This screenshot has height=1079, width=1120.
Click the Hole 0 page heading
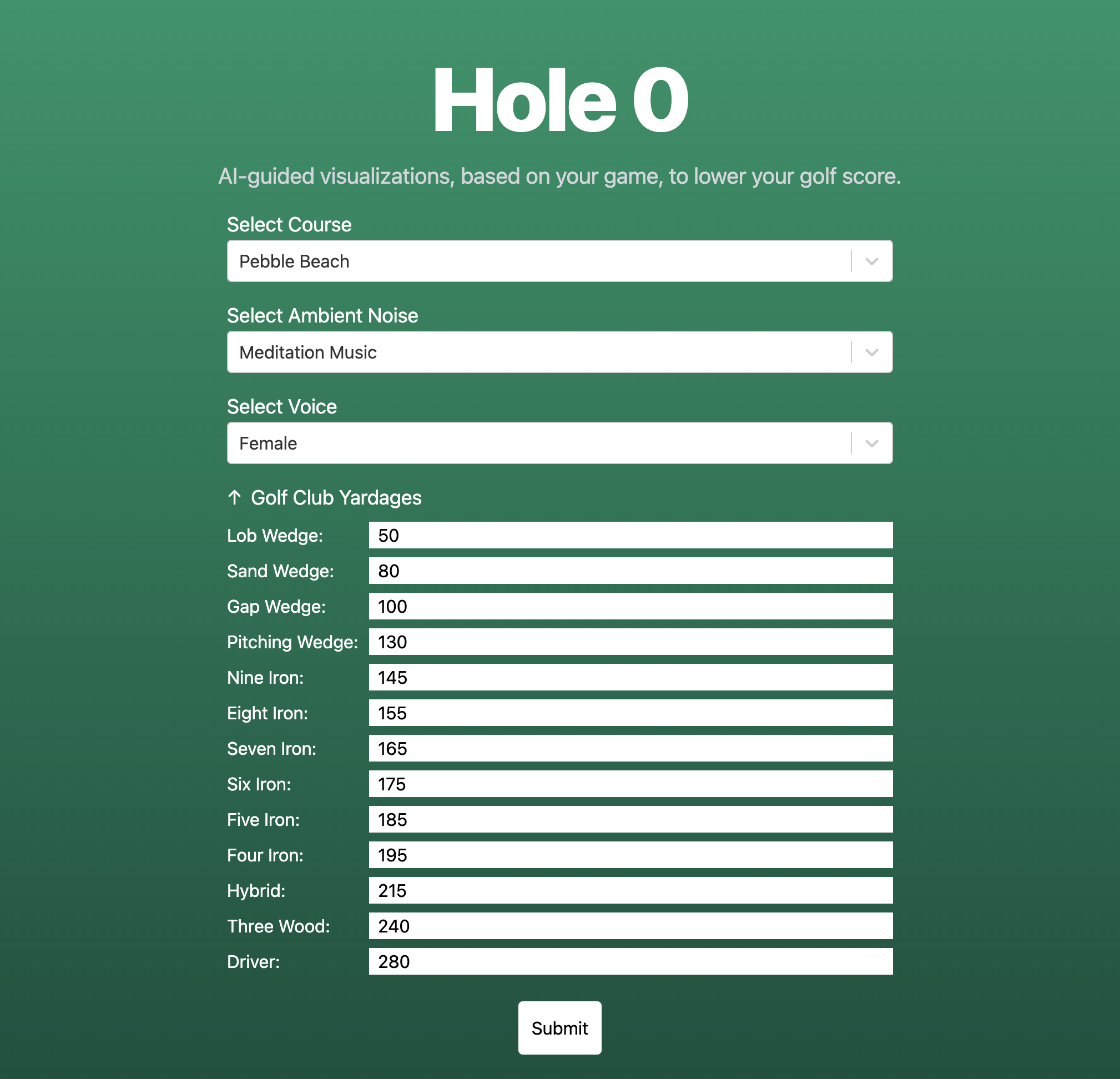click(559, 100)
